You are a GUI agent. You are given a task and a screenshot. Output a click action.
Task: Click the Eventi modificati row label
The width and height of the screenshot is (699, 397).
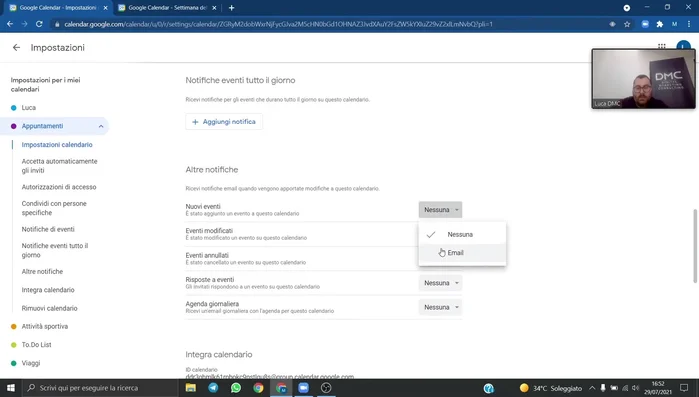click(209, 231)
